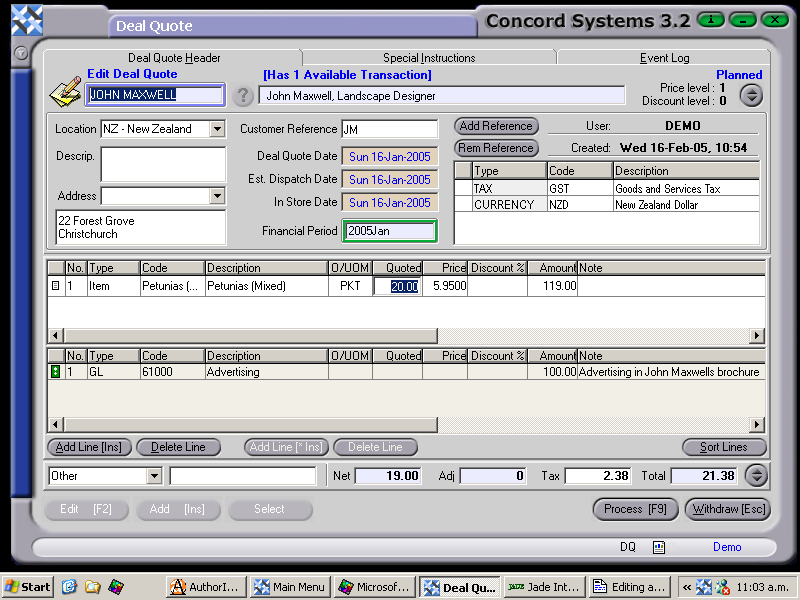Screen dimensions: 800x600
Task: Expand the Address dropdown
Action: 219,195
